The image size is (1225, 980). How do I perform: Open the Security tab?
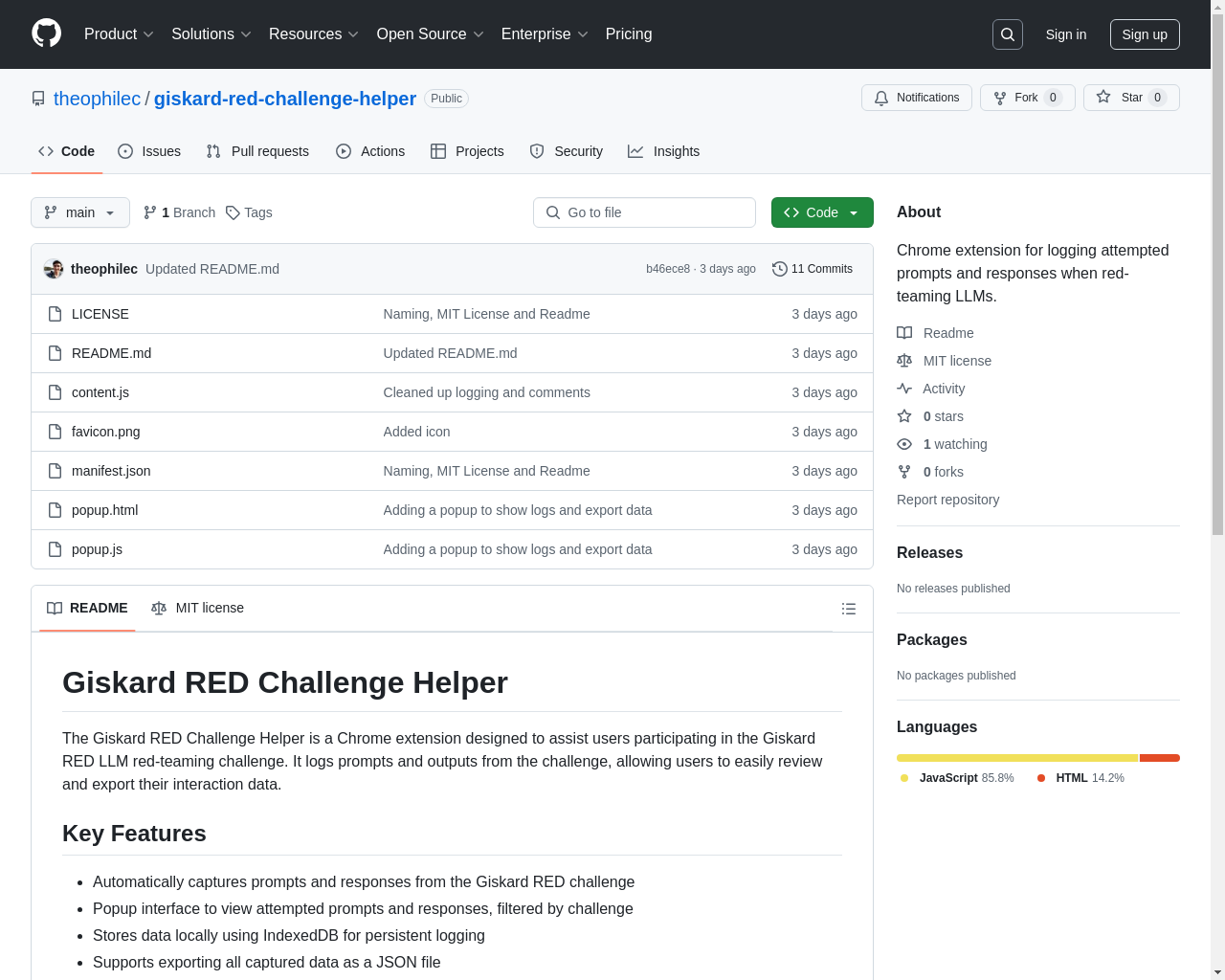tap(567, 151)
